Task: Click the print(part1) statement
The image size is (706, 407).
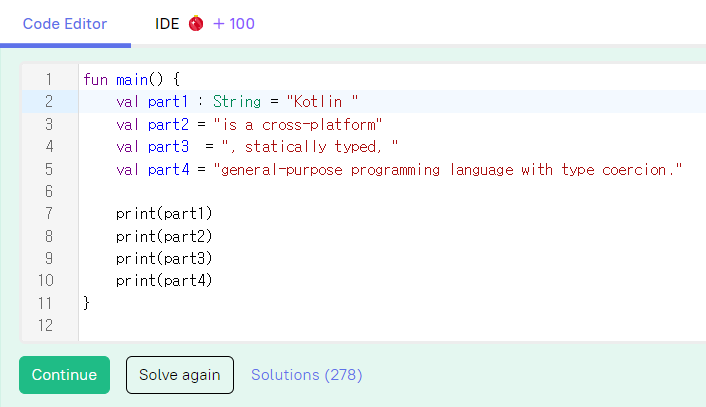Action: click(164, 213)
